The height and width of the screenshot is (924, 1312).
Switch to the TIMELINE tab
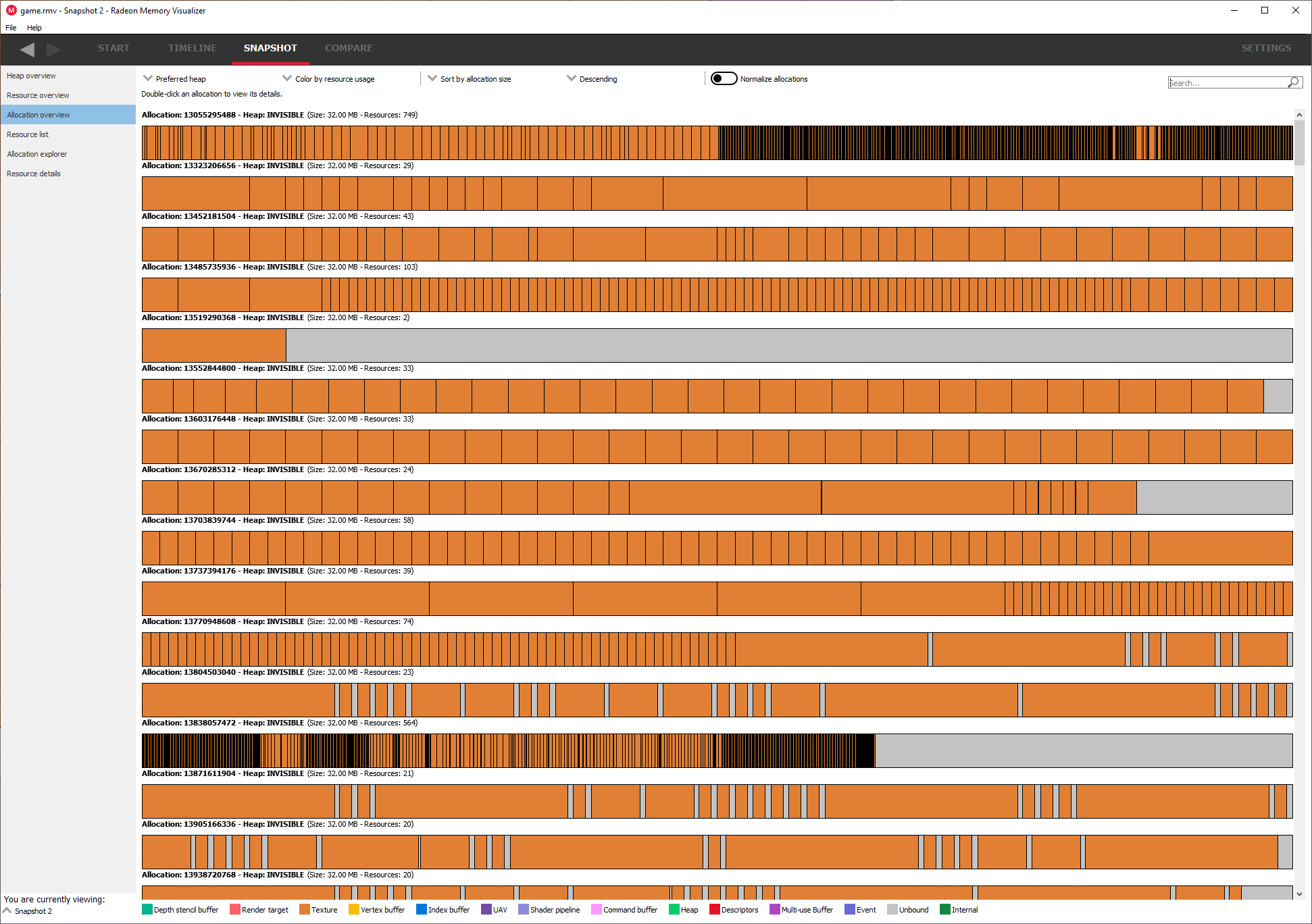[x=192, y=48]
